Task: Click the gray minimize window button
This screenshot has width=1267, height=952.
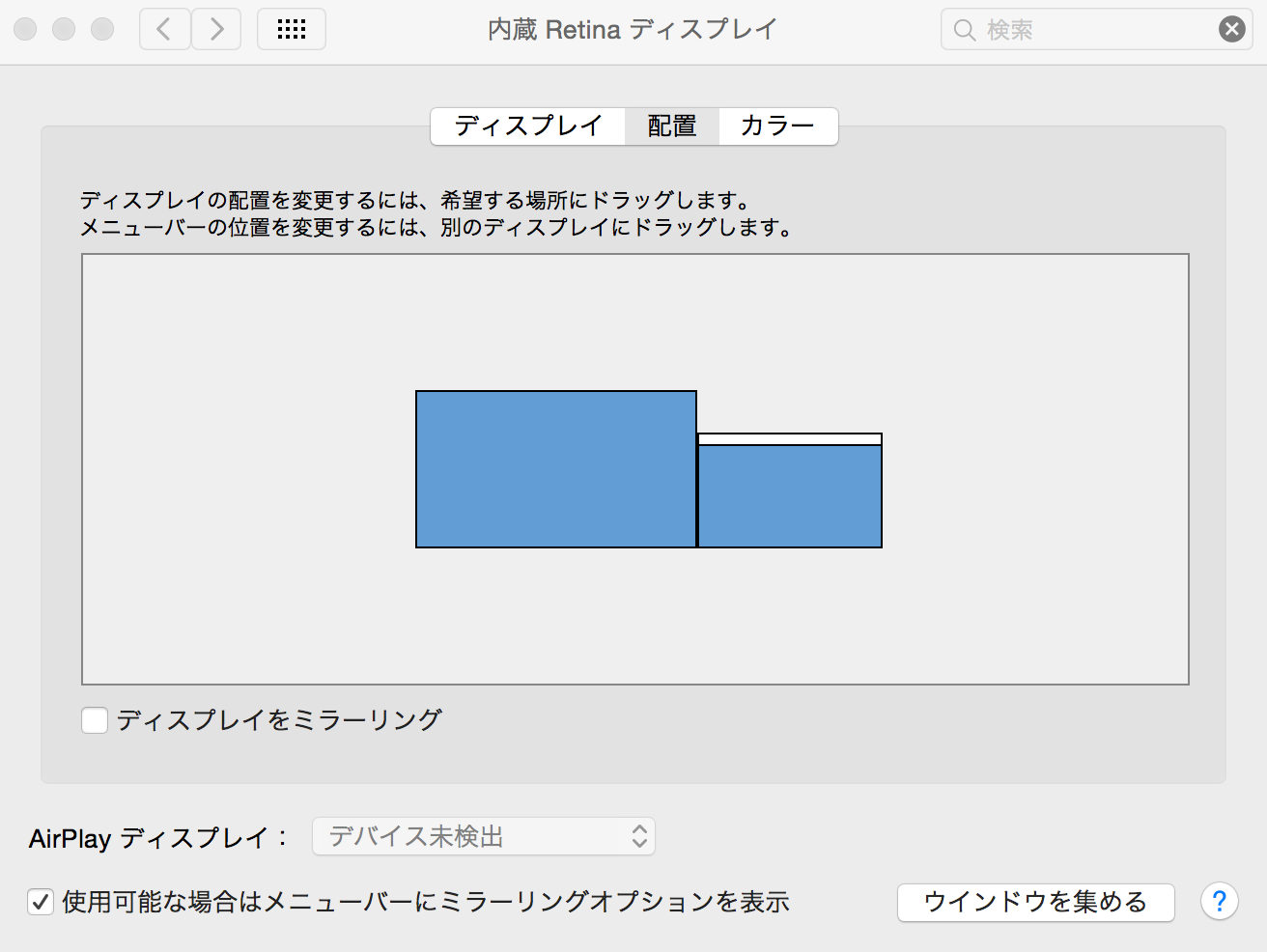Action: pyautogui.click(x=64, y=30)
